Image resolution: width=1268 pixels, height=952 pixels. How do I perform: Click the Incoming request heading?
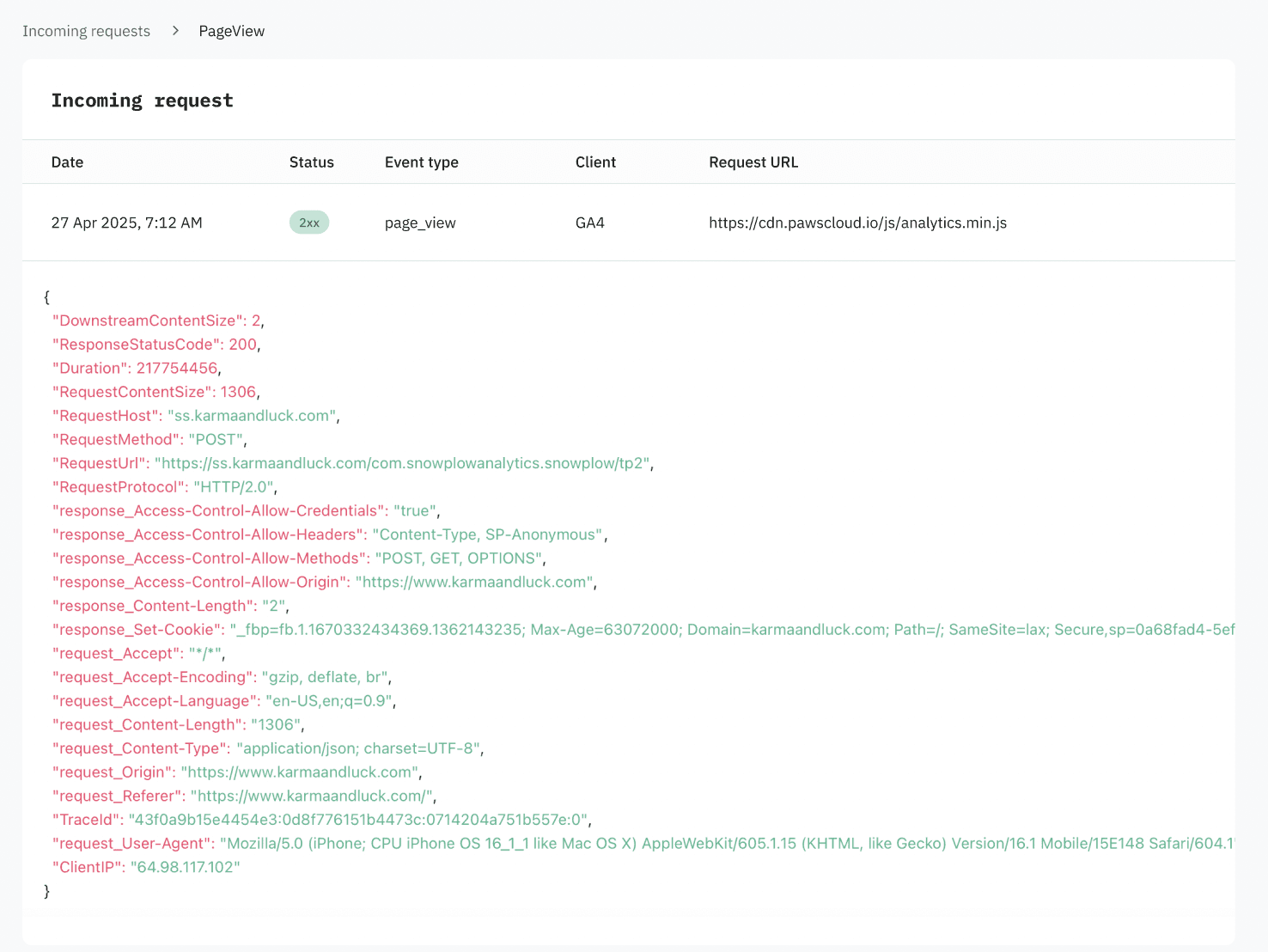(x=142, y=101)
